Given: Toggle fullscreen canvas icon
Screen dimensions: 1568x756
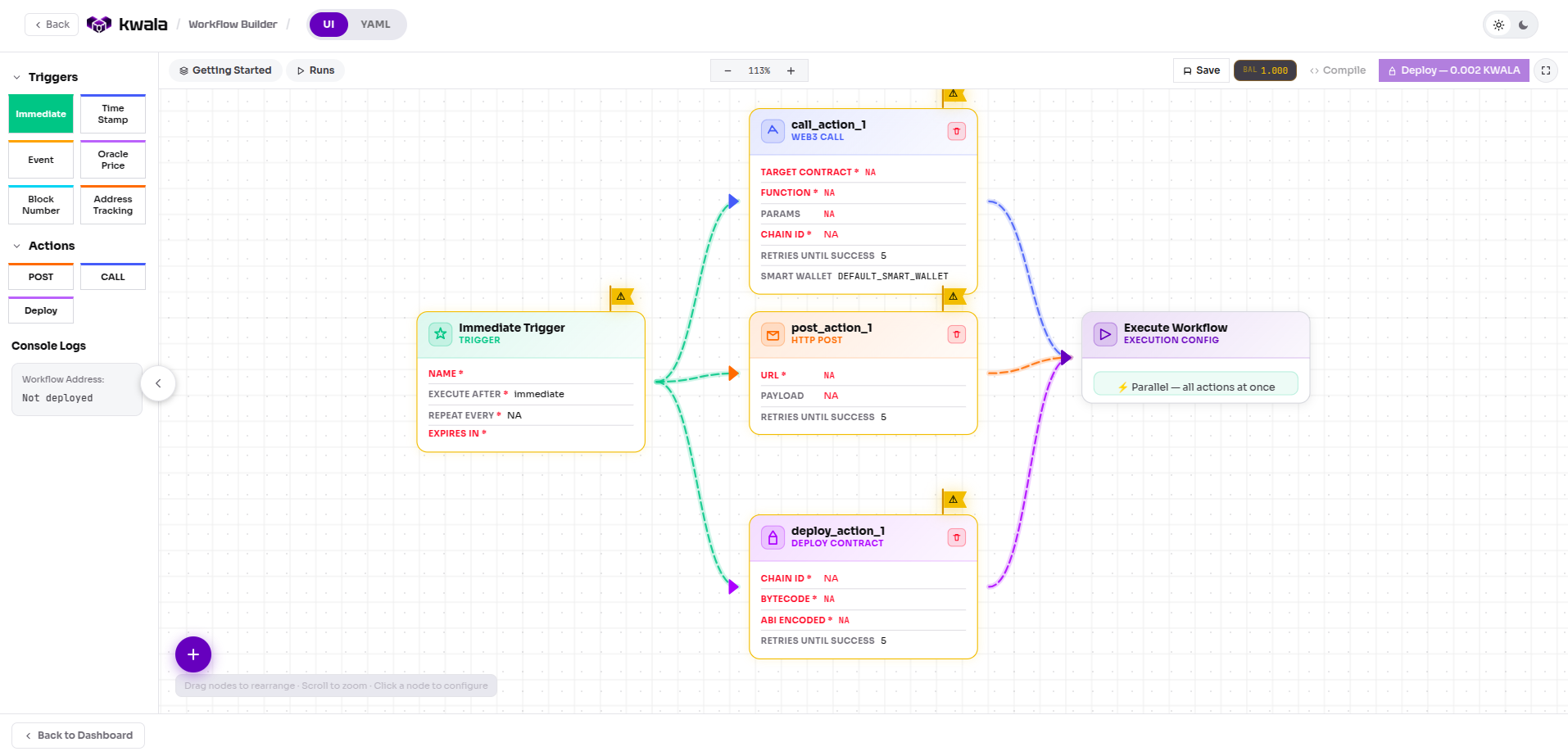Looking at the screenshot, I should 1546,70.
